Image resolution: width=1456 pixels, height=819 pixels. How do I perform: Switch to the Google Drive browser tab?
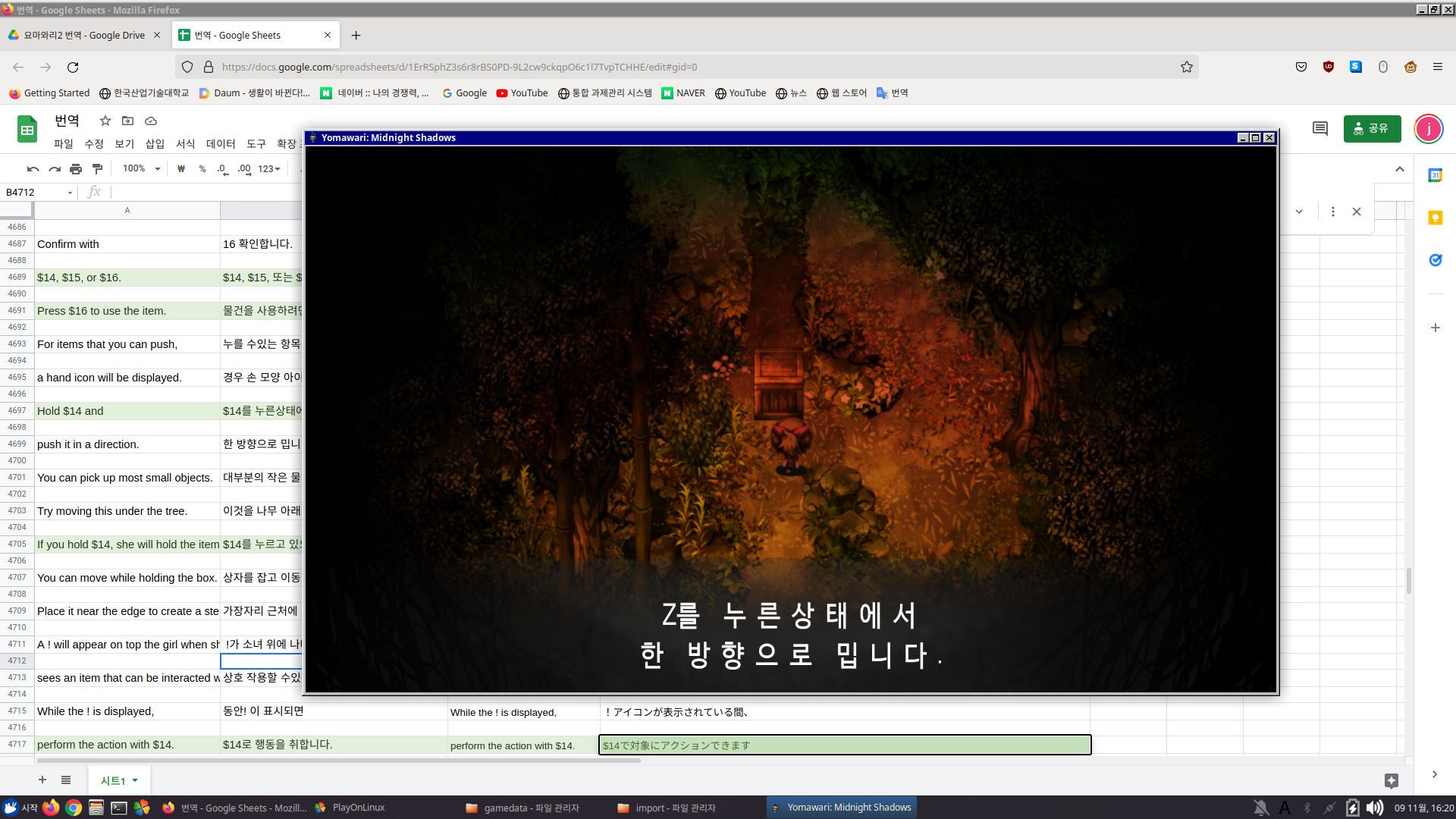[x=83, y=35]
